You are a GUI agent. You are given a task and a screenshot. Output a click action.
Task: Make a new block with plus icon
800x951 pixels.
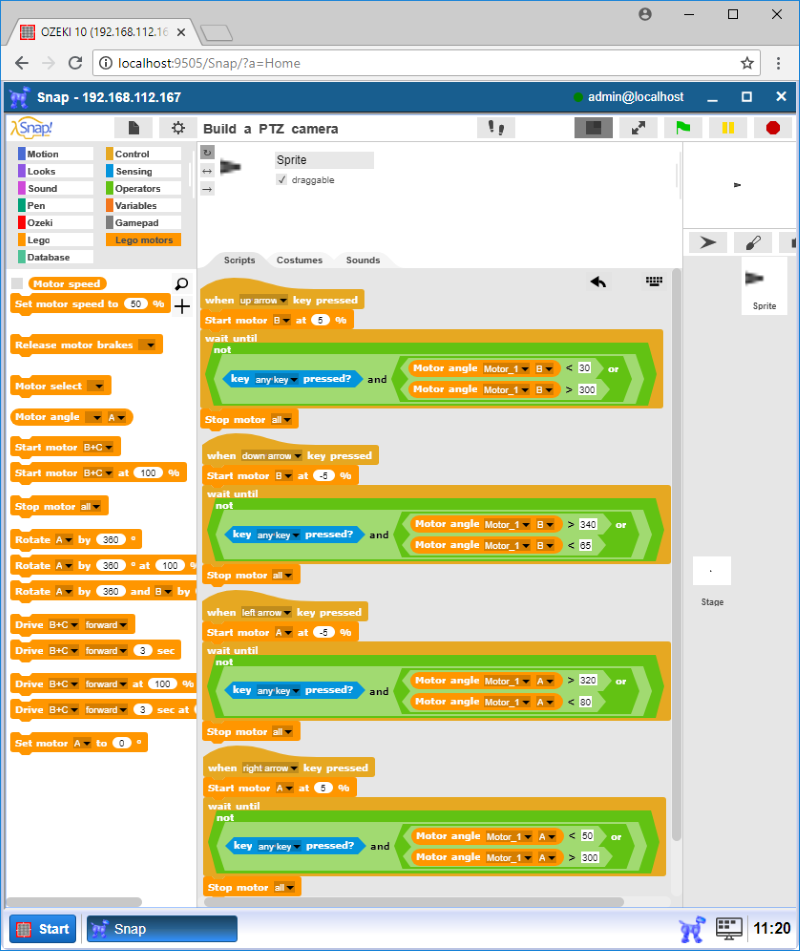(x=182, y=306)
